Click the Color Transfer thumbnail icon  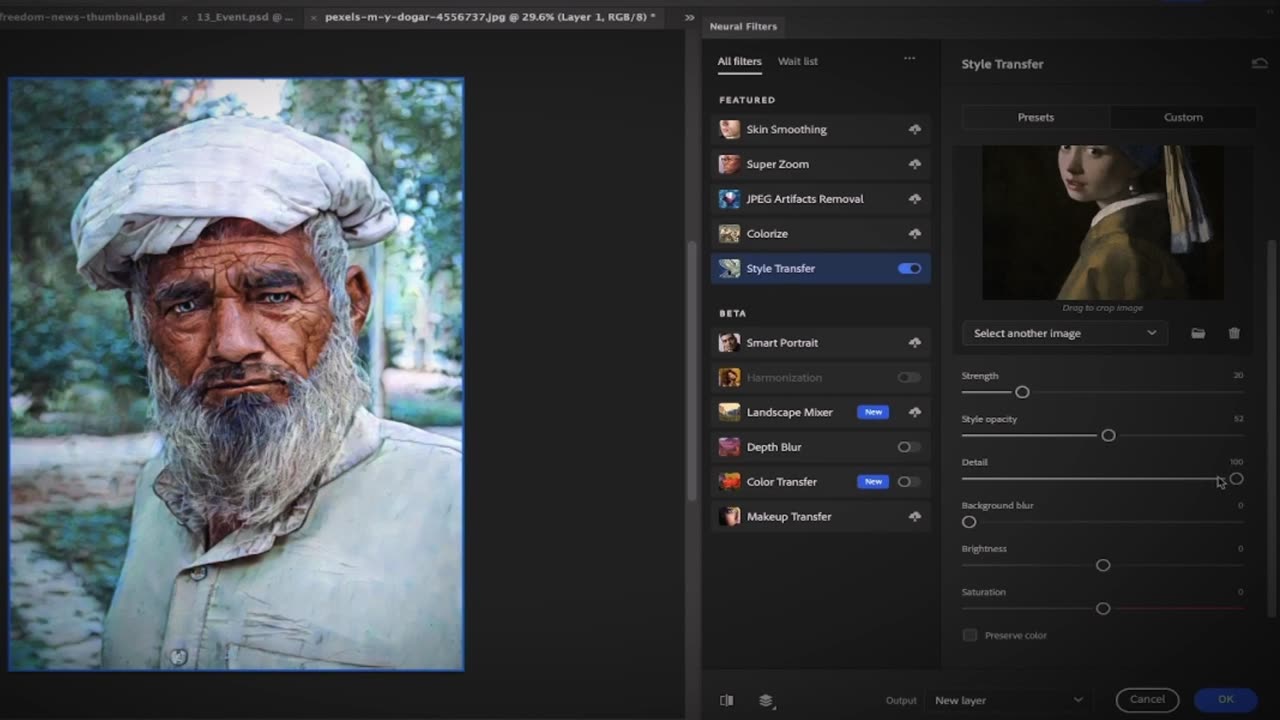[x=730, y=482]
